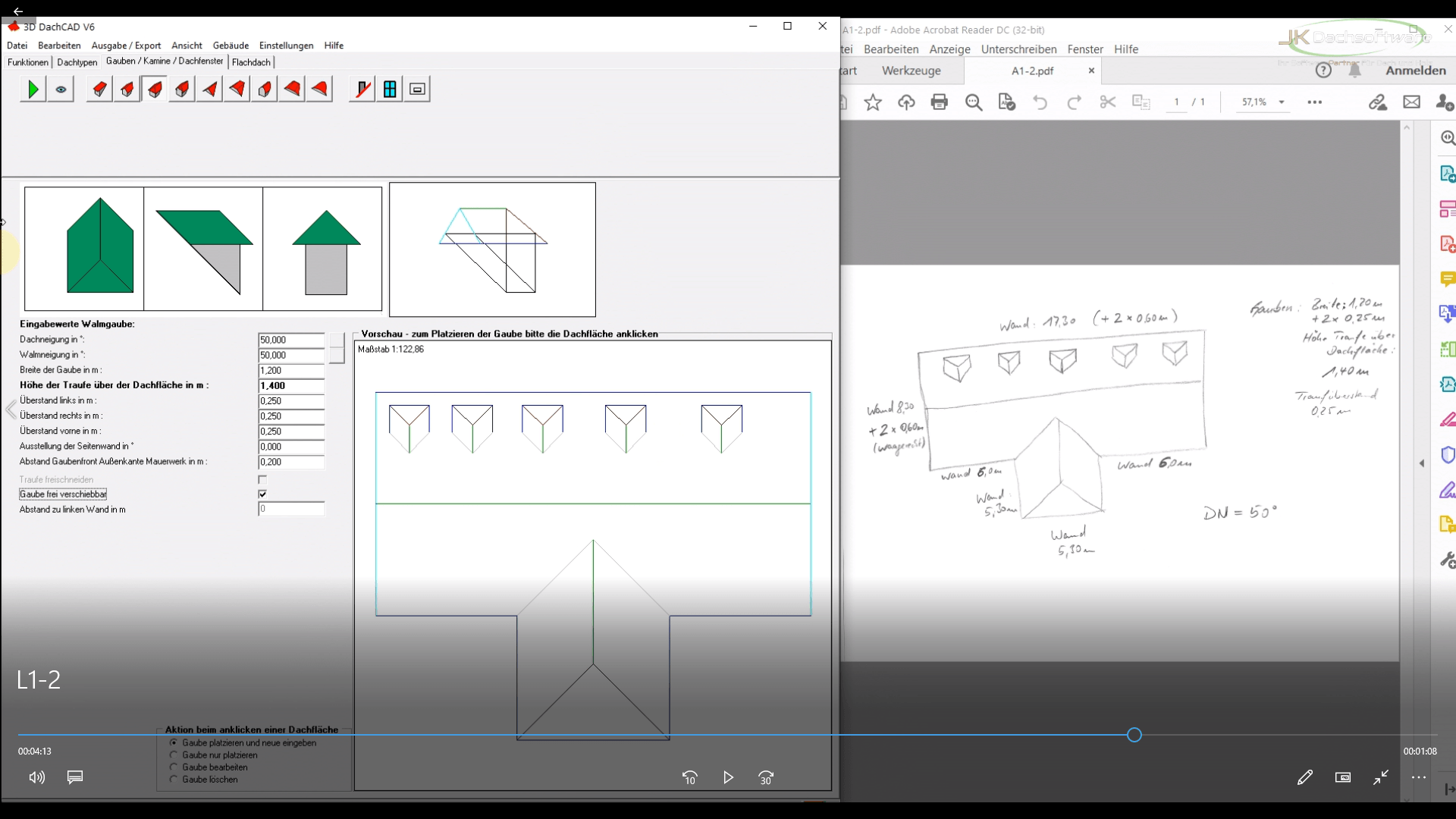Enable the Traufe freischneiden checkbox
The image size is (1456, 819).
click(262, 479)
